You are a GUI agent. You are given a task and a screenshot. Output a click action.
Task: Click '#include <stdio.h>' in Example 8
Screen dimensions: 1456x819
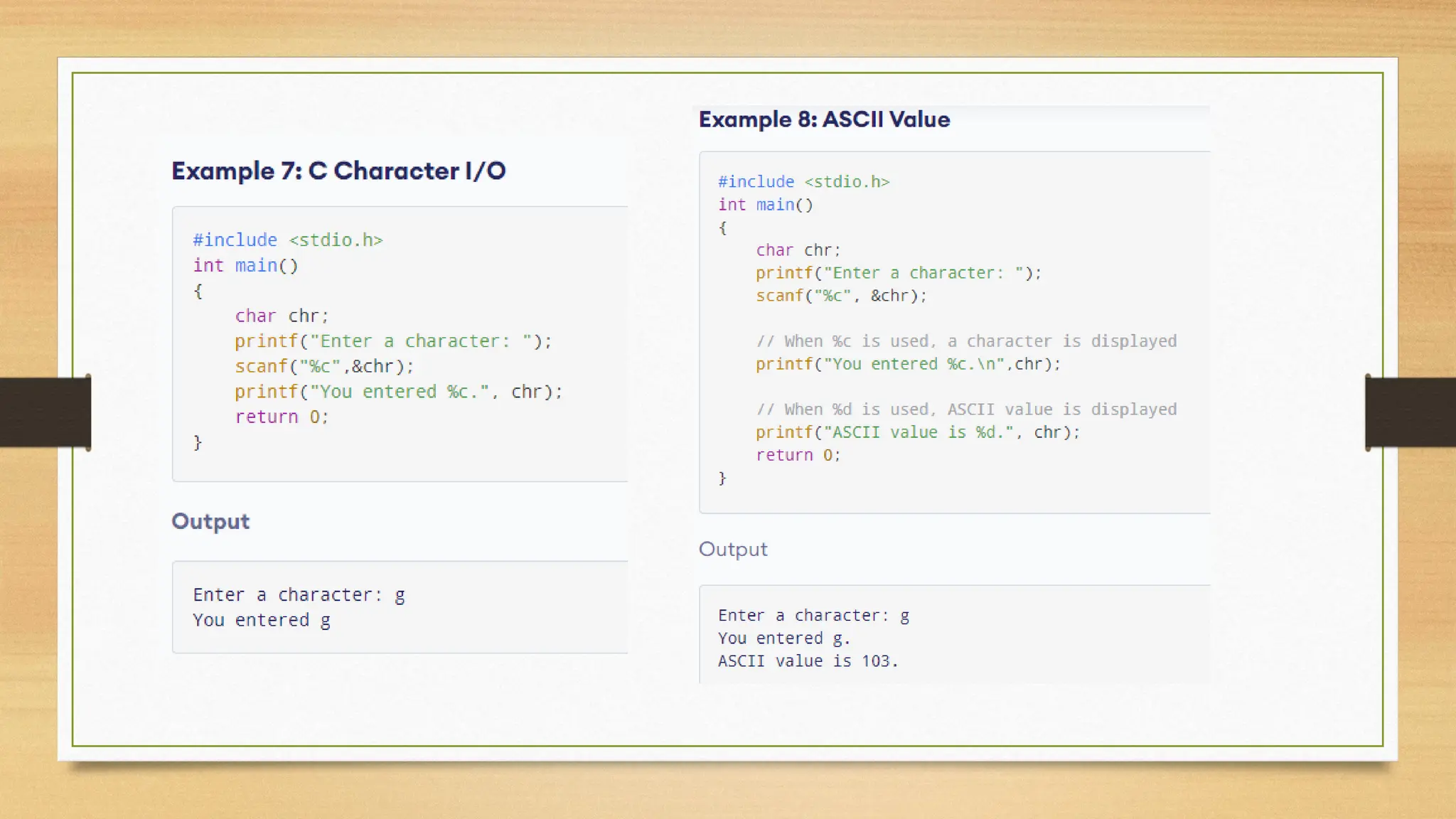803,182
